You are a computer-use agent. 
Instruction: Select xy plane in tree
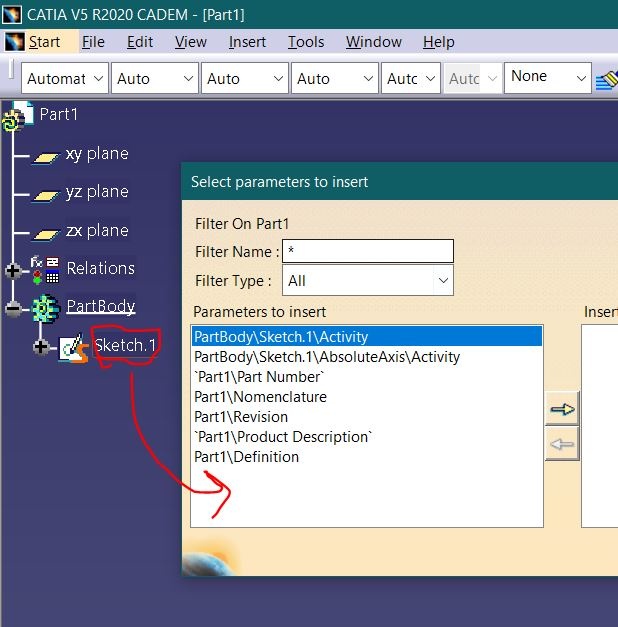coord(97,154)
